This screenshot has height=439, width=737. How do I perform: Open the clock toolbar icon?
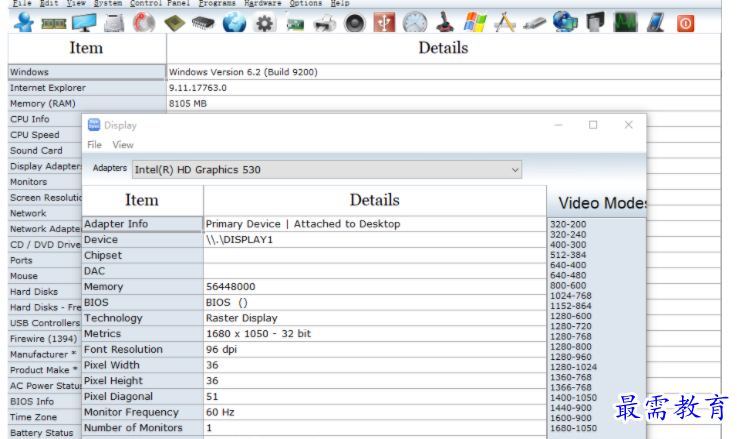[x=415, y=23]
